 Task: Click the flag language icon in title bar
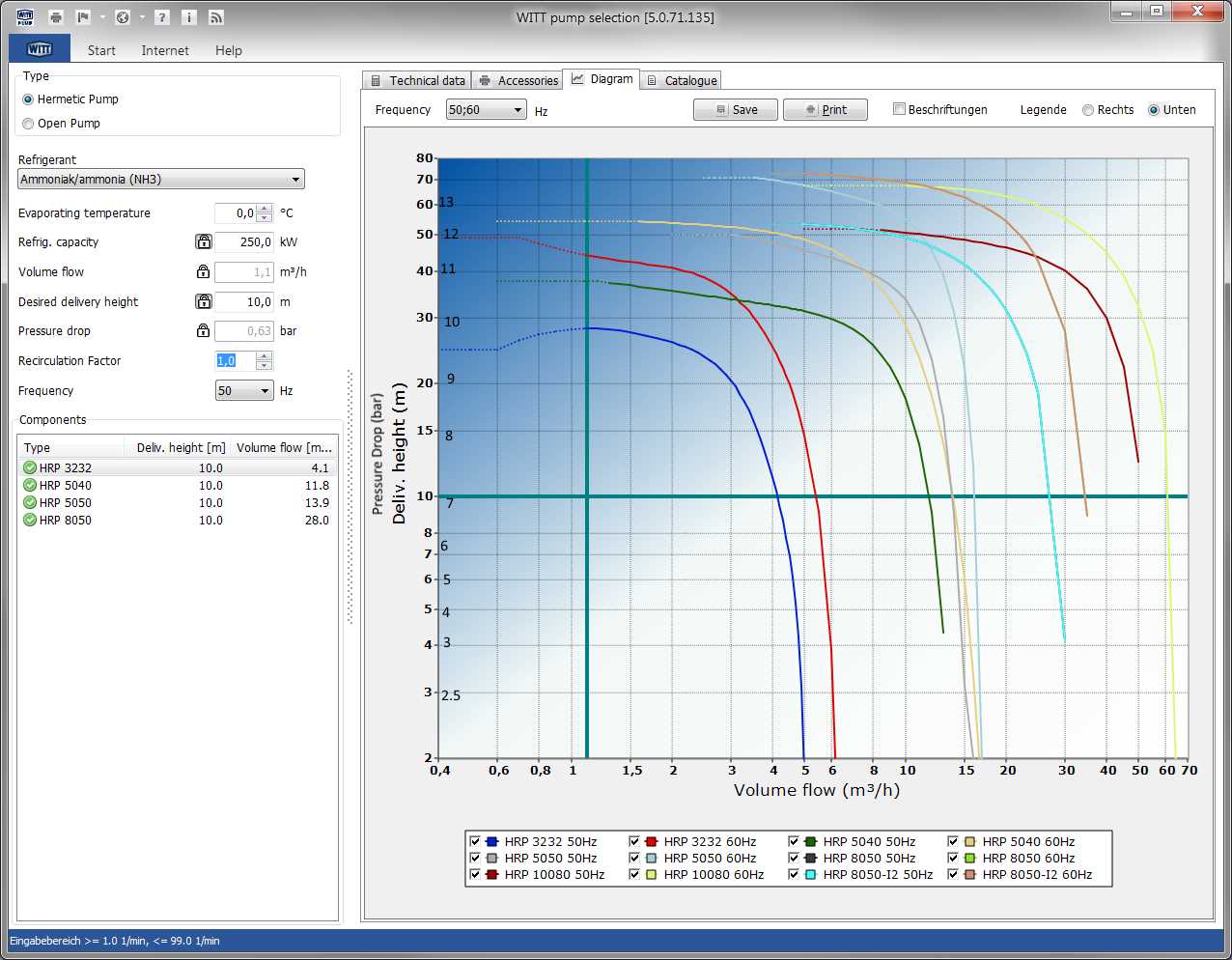pos(83,17)
